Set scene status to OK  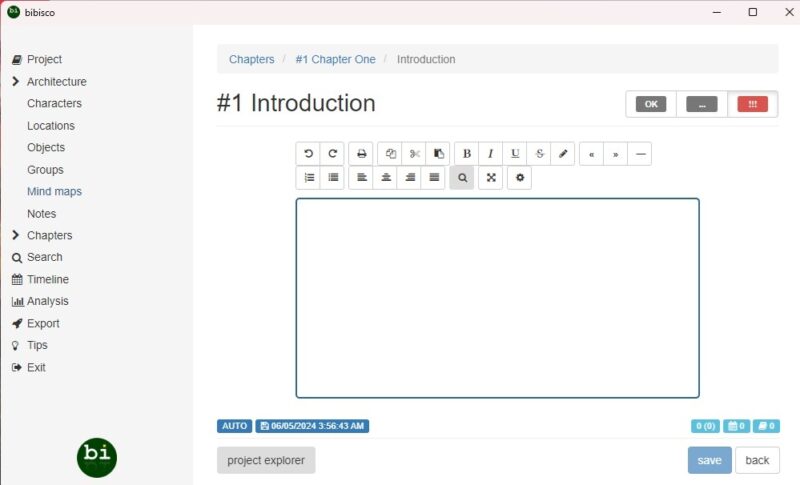point(651,104)
